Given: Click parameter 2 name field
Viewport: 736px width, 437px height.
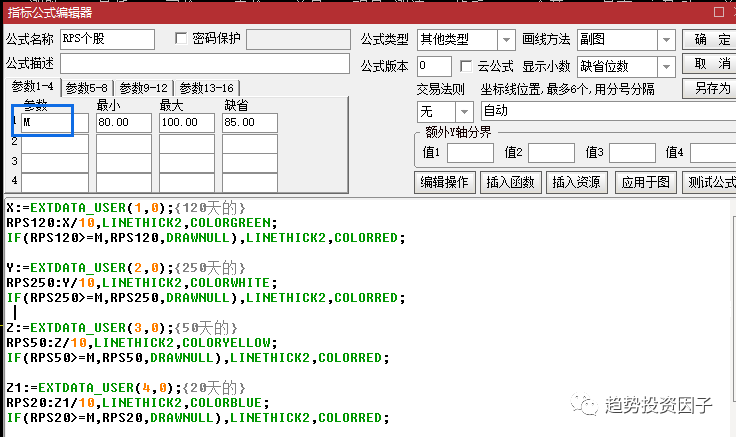Looking at the screenshot, I should (54, 142).
